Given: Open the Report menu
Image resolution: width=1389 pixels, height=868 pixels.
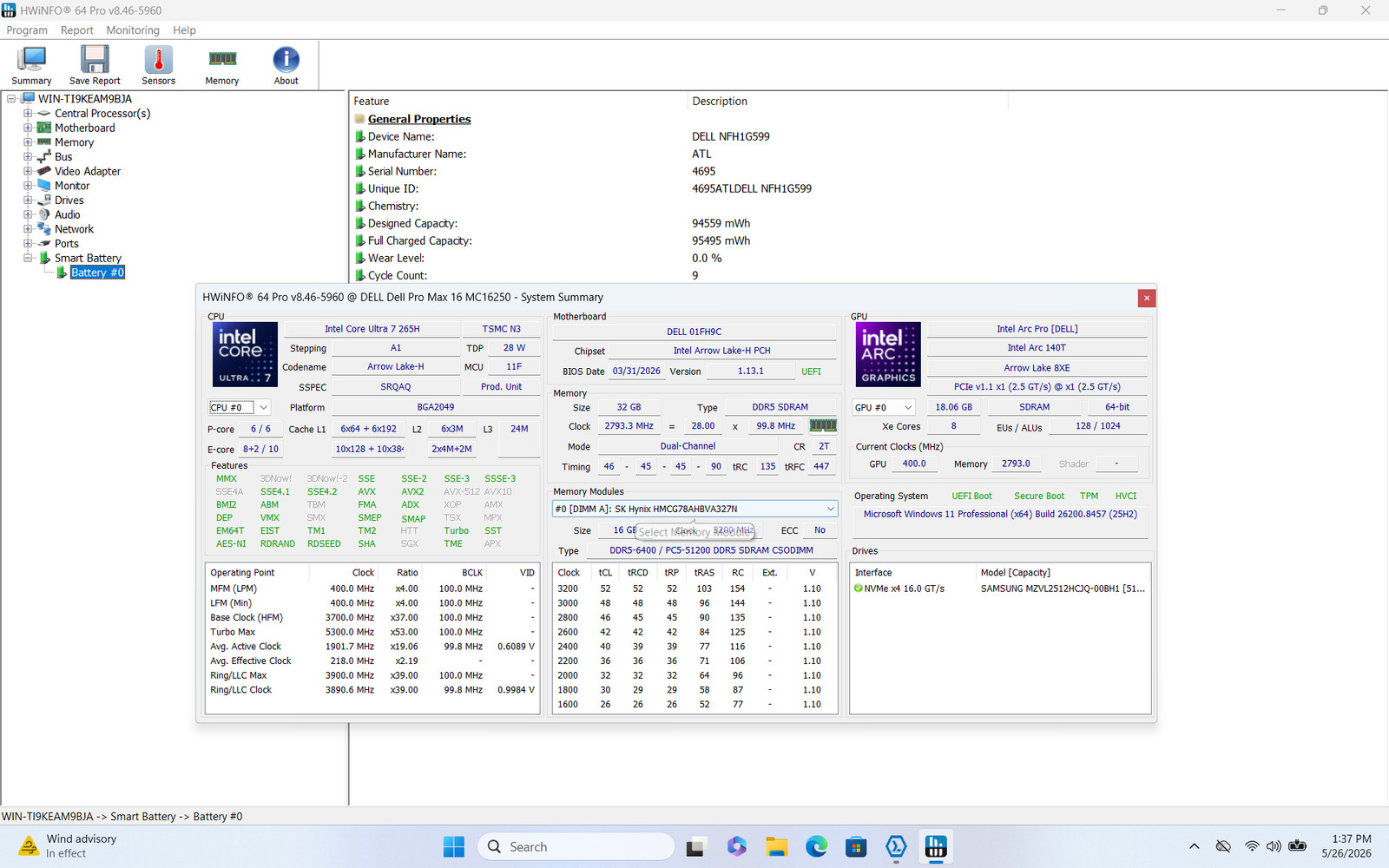Looking at the screenshot, I should click(76, 30).
